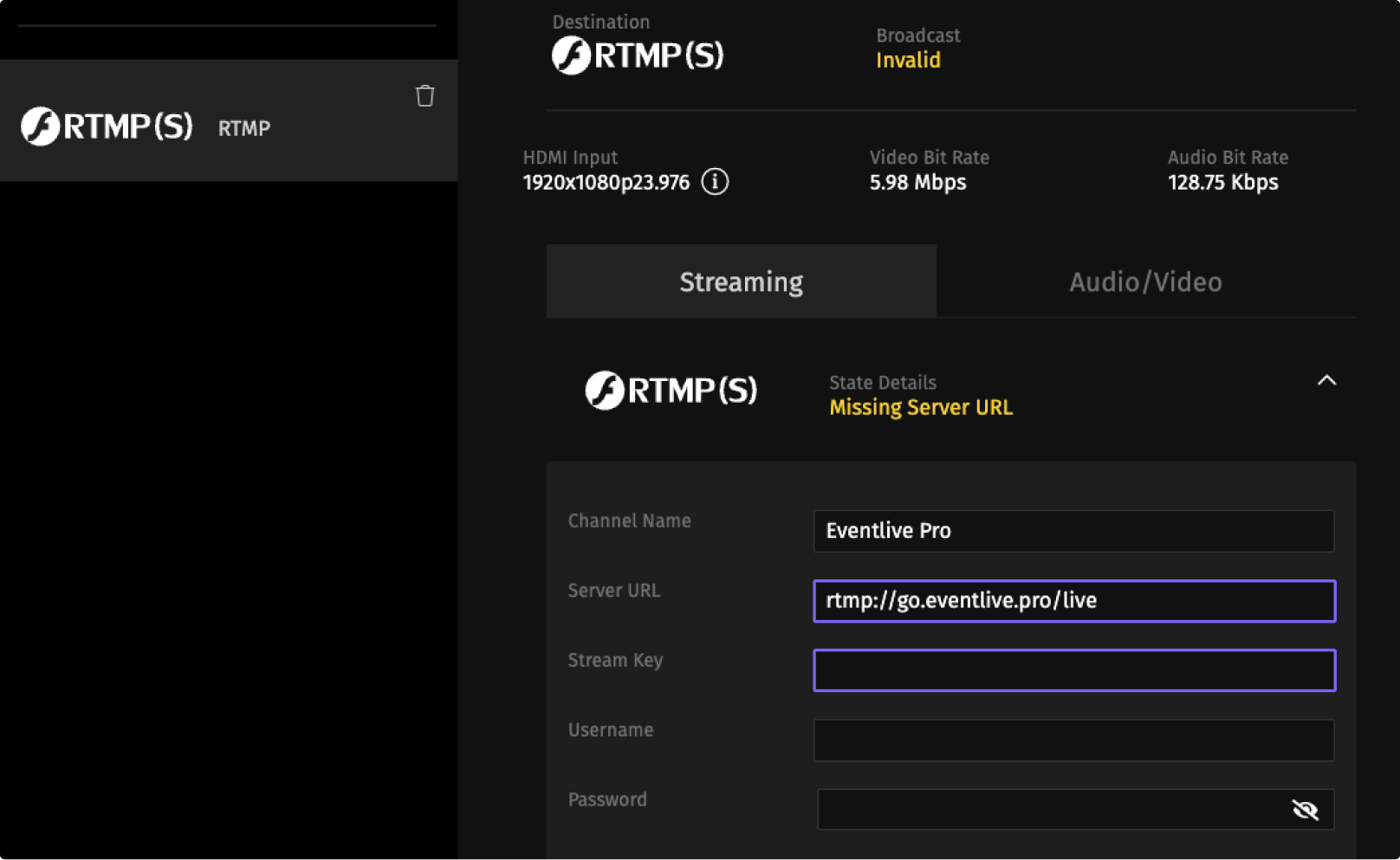Click the RTMP(S) logo beside State Details
The width and height of the screenshot is (1400, 860).
click(x=671, y=391)
